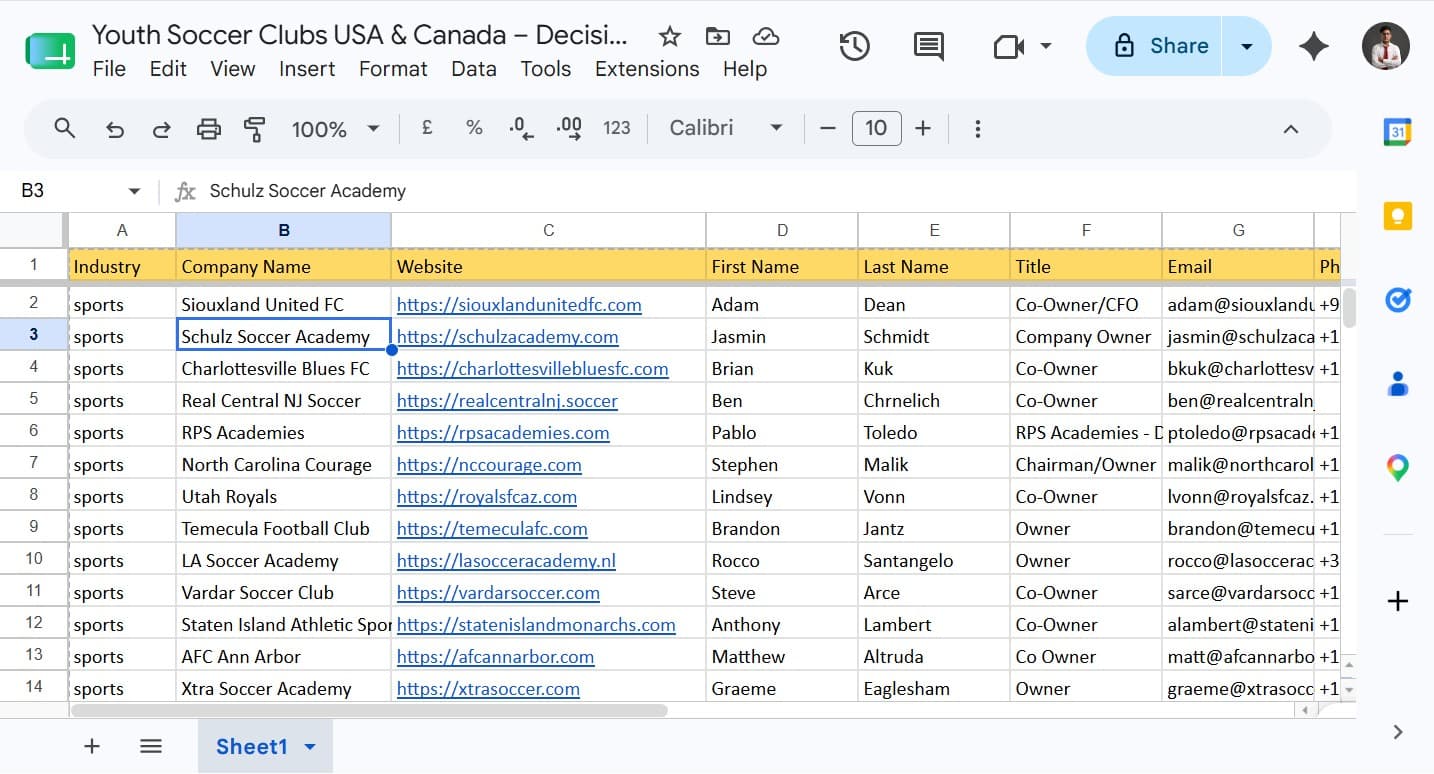Open Google Calendar side panel
1434x774 pixels.
point(1397,132)
